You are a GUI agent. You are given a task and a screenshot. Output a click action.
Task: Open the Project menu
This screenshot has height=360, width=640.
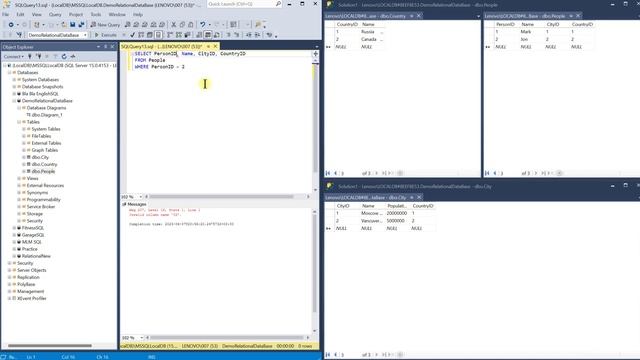point(76,15)
